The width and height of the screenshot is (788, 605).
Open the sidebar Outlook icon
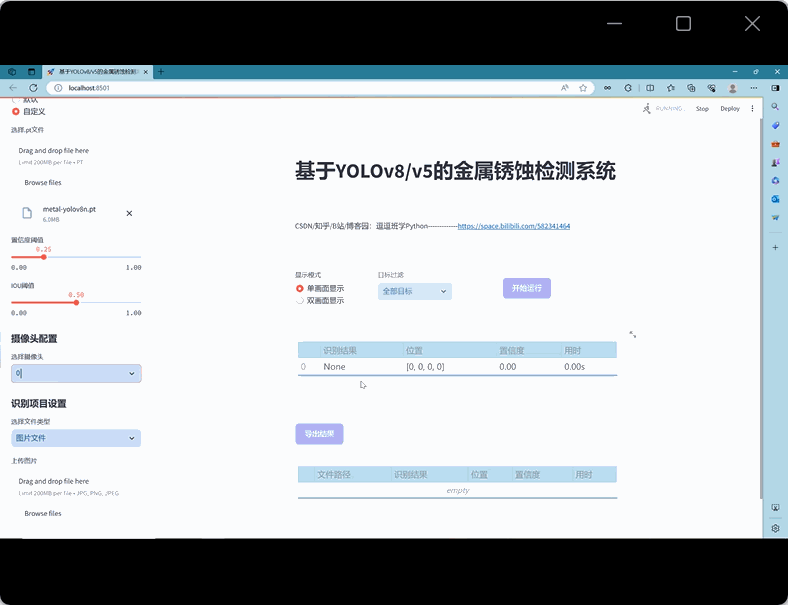(775, 199)
